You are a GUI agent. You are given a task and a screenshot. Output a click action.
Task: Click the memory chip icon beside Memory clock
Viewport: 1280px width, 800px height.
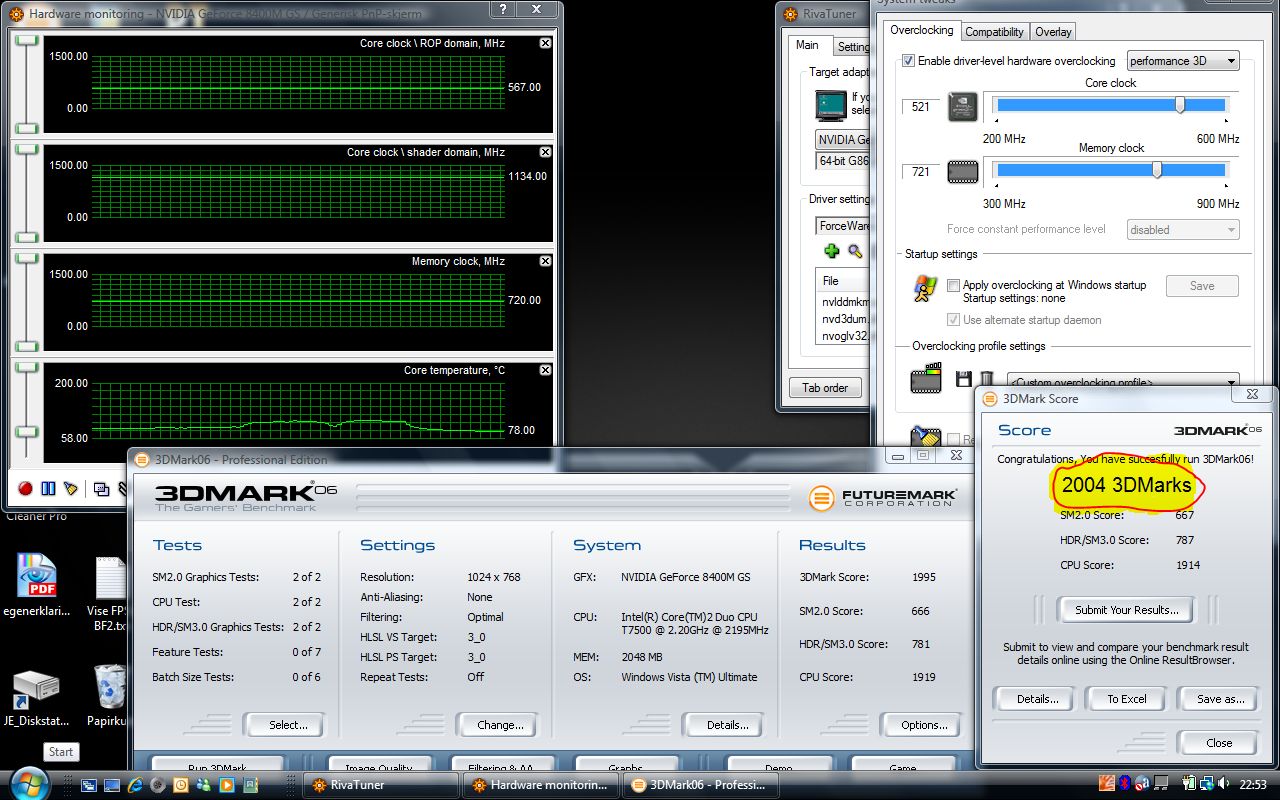962,171
